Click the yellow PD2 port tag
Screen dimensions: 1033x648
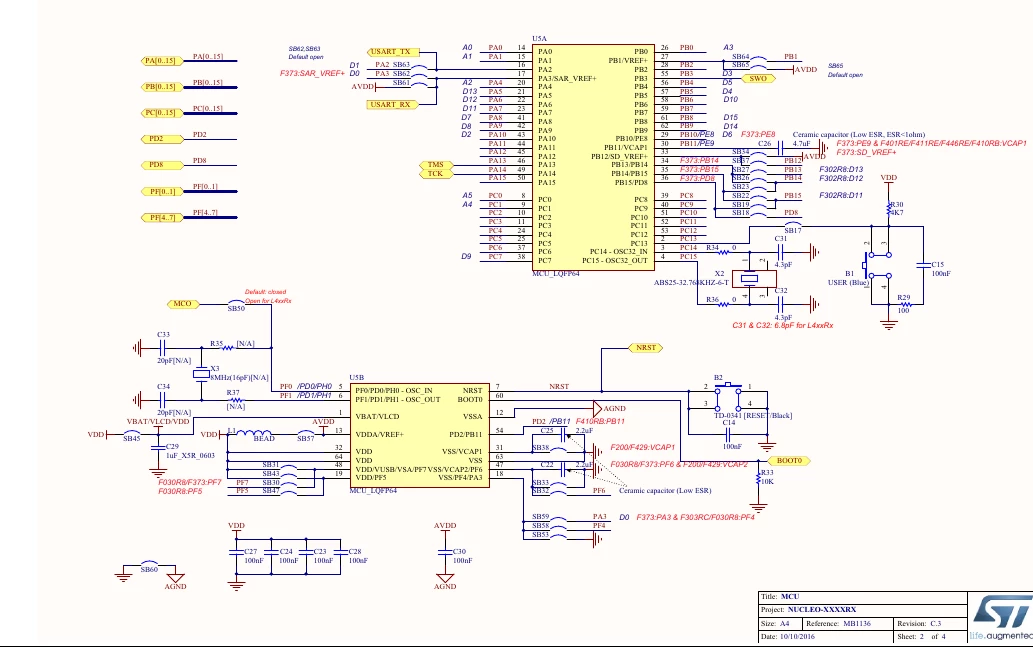point(161,139)
